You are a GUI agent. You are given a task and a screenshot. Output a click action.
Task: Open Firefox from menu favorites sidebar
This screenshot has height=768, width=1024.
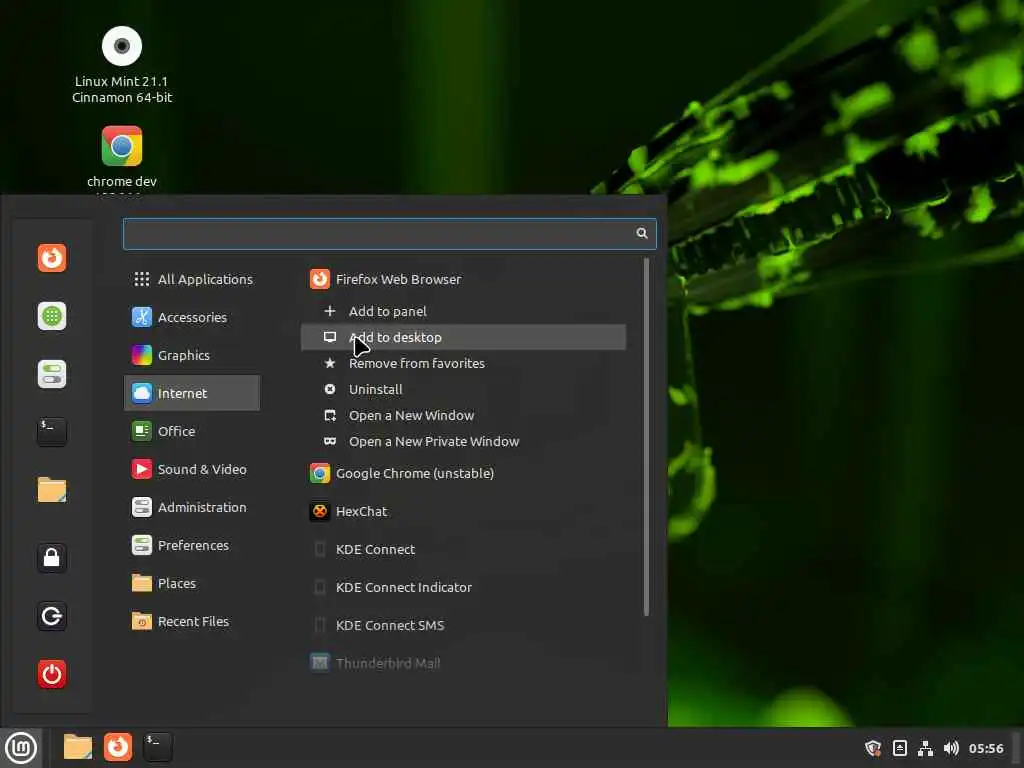tap(52, 257)
